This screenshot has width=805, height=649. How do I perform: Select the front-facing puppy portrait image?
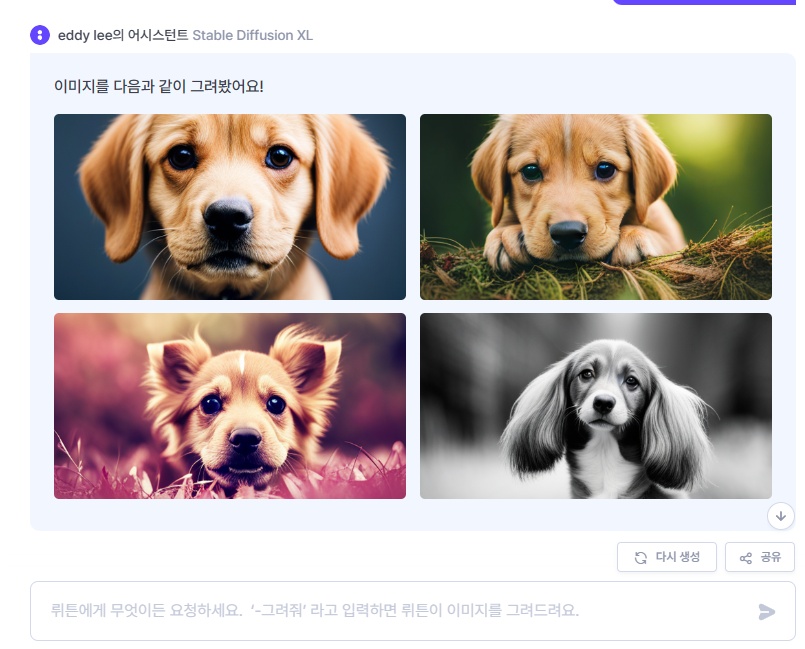click(229, 206)
